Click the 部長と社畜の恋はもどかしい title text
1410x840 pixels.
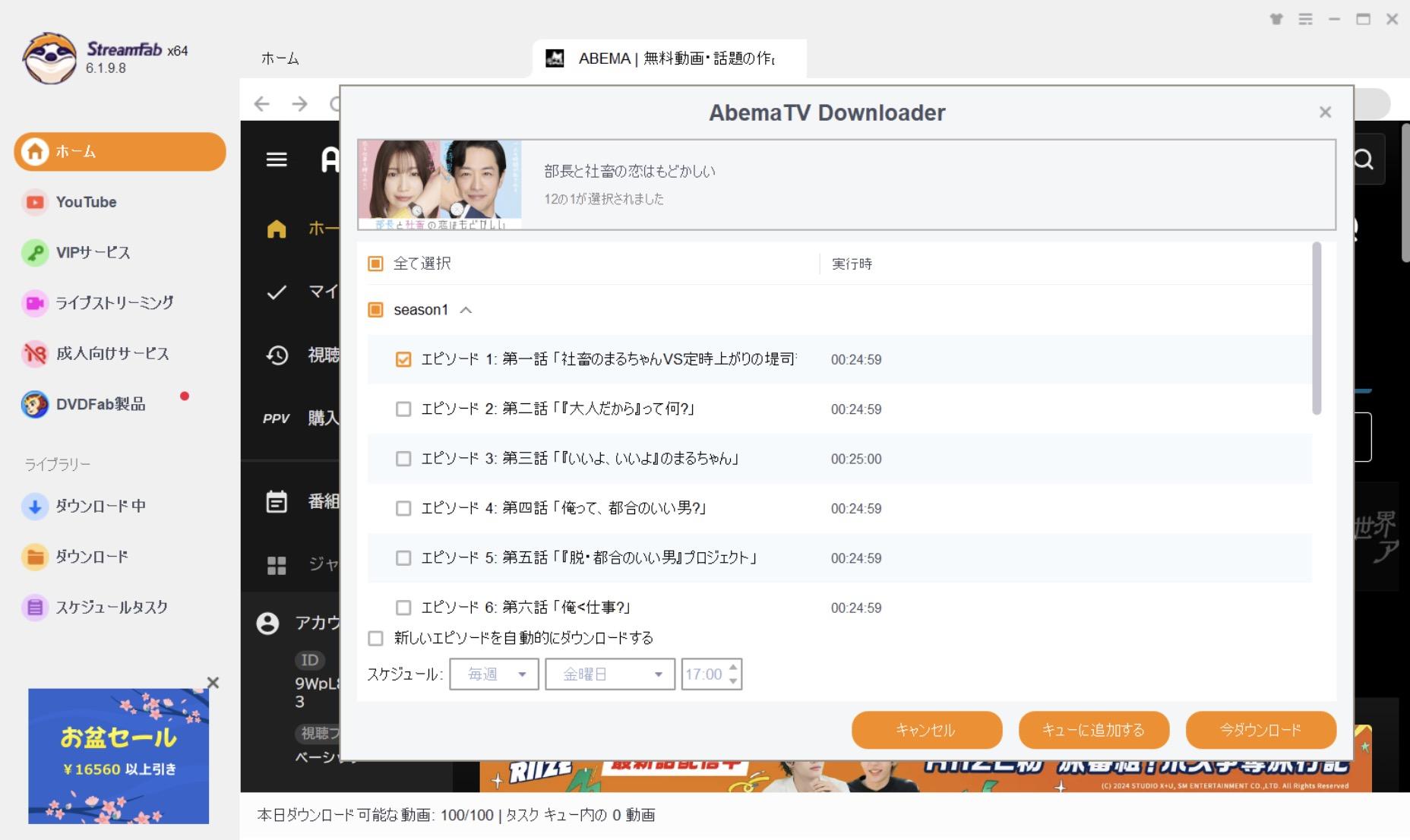coord(630,171)
